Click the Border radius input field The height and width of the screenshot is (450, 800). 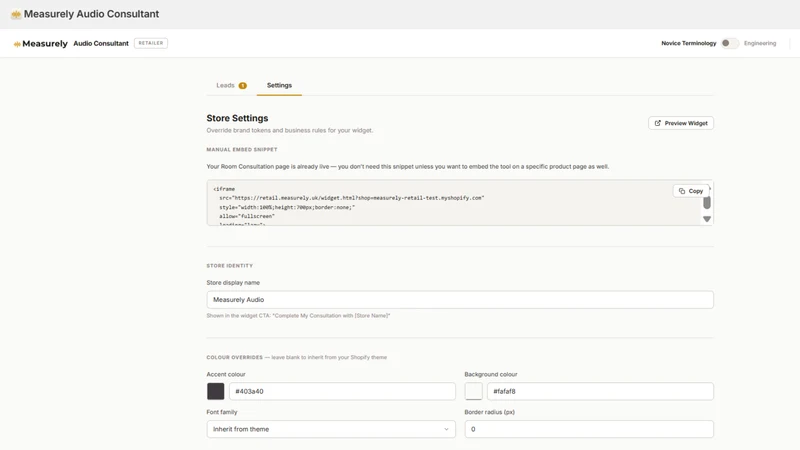click(x=589, y=429)
